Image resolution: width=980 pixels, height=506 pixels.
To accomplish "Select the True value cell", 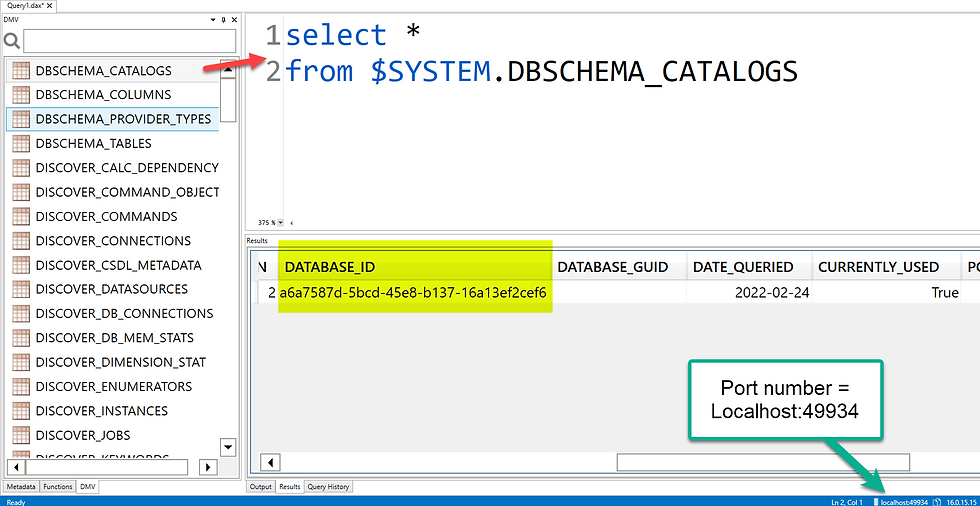I will pyautogui.click(x=886, y=292).
